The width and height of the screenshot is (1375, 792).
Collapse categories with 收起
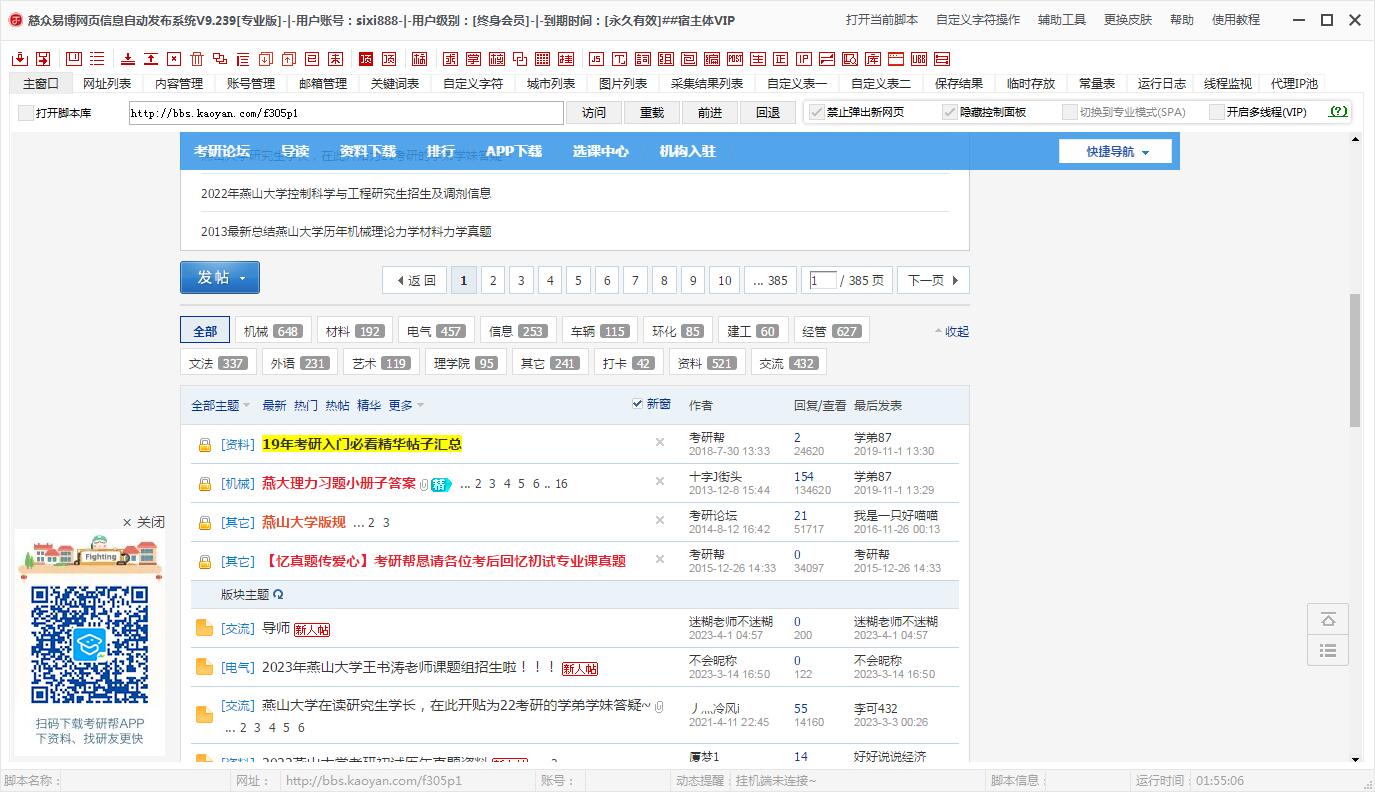coord(952,331)
